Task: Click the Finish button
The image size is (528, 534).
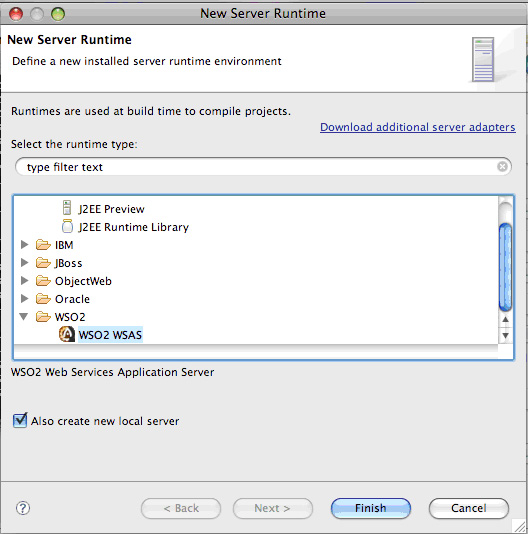Action: tap(371, 508)
